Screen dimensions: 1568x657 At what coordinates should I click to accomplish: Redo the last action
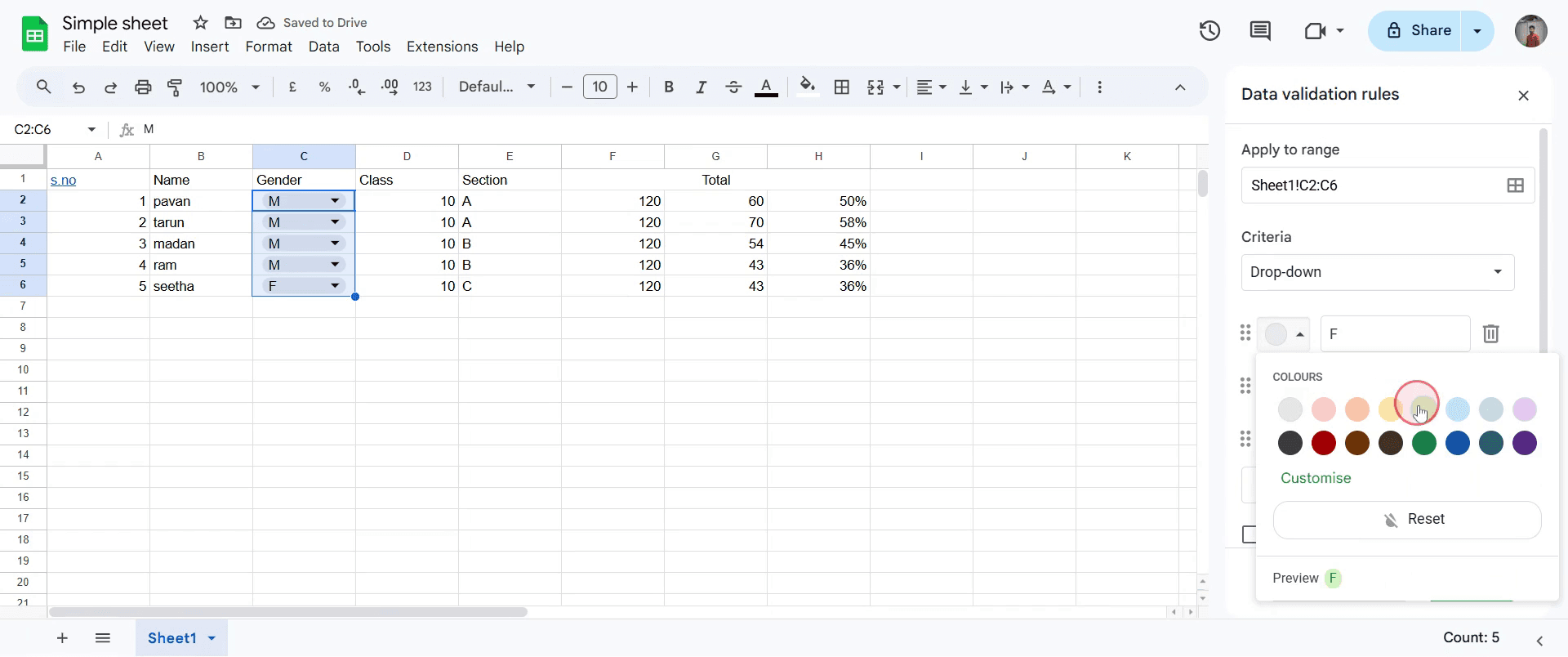110,87
